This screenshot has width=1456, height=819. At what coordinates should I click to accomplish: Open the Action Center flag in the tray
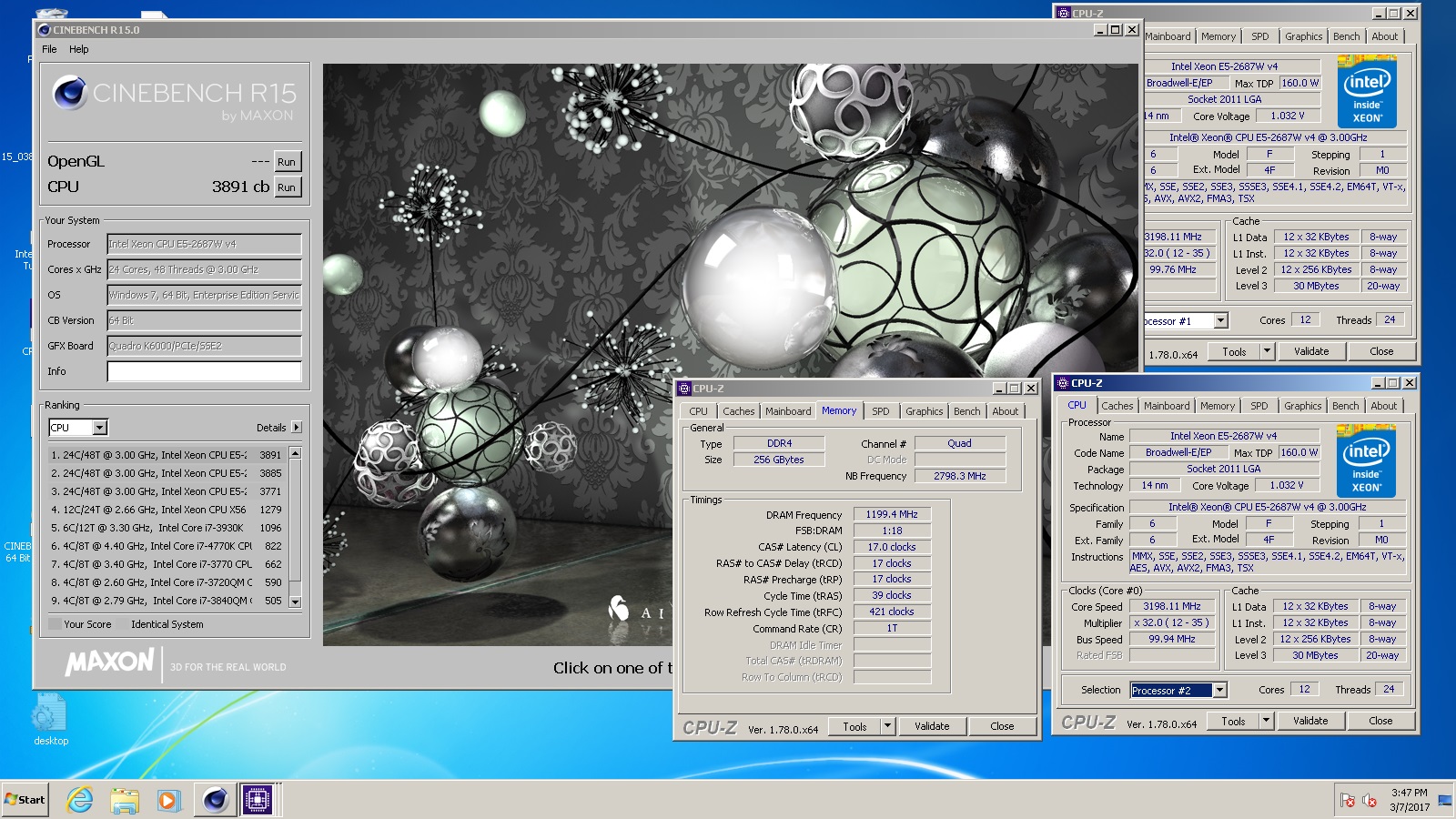(x=1348, y=801)
